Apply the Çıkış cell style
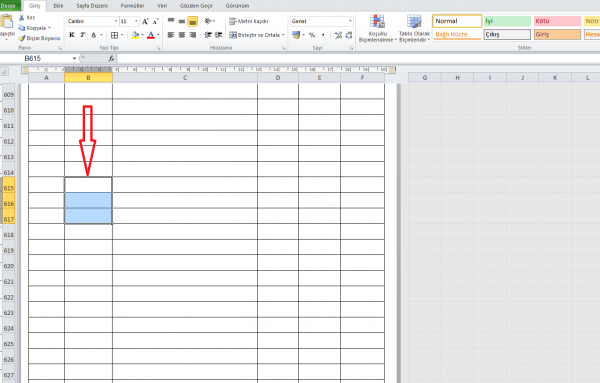This screenshot has width=600, height=383. pos(507,34)
